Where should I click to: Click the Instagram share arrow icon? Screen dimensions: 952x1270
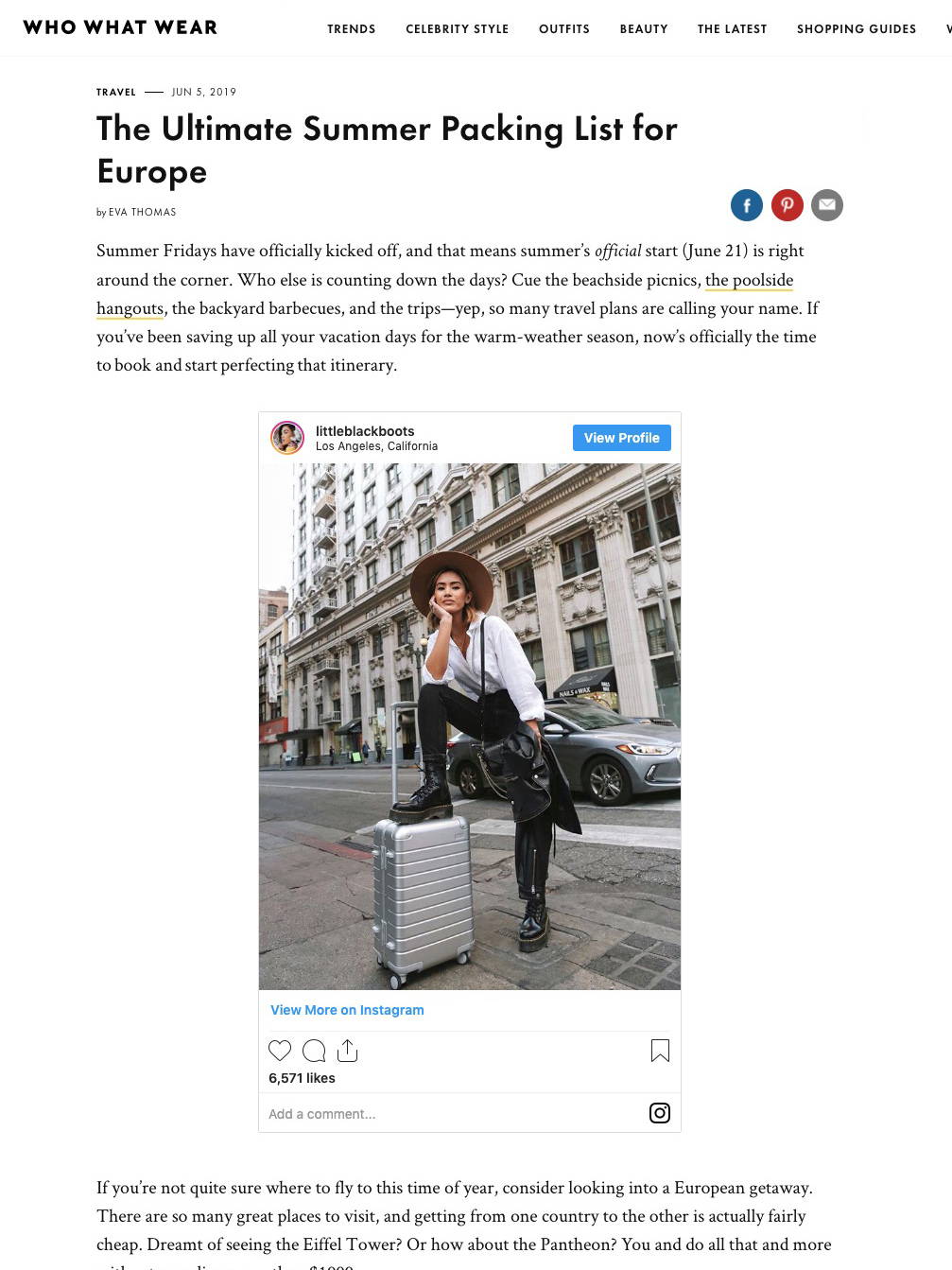(x=348, y=1051)
